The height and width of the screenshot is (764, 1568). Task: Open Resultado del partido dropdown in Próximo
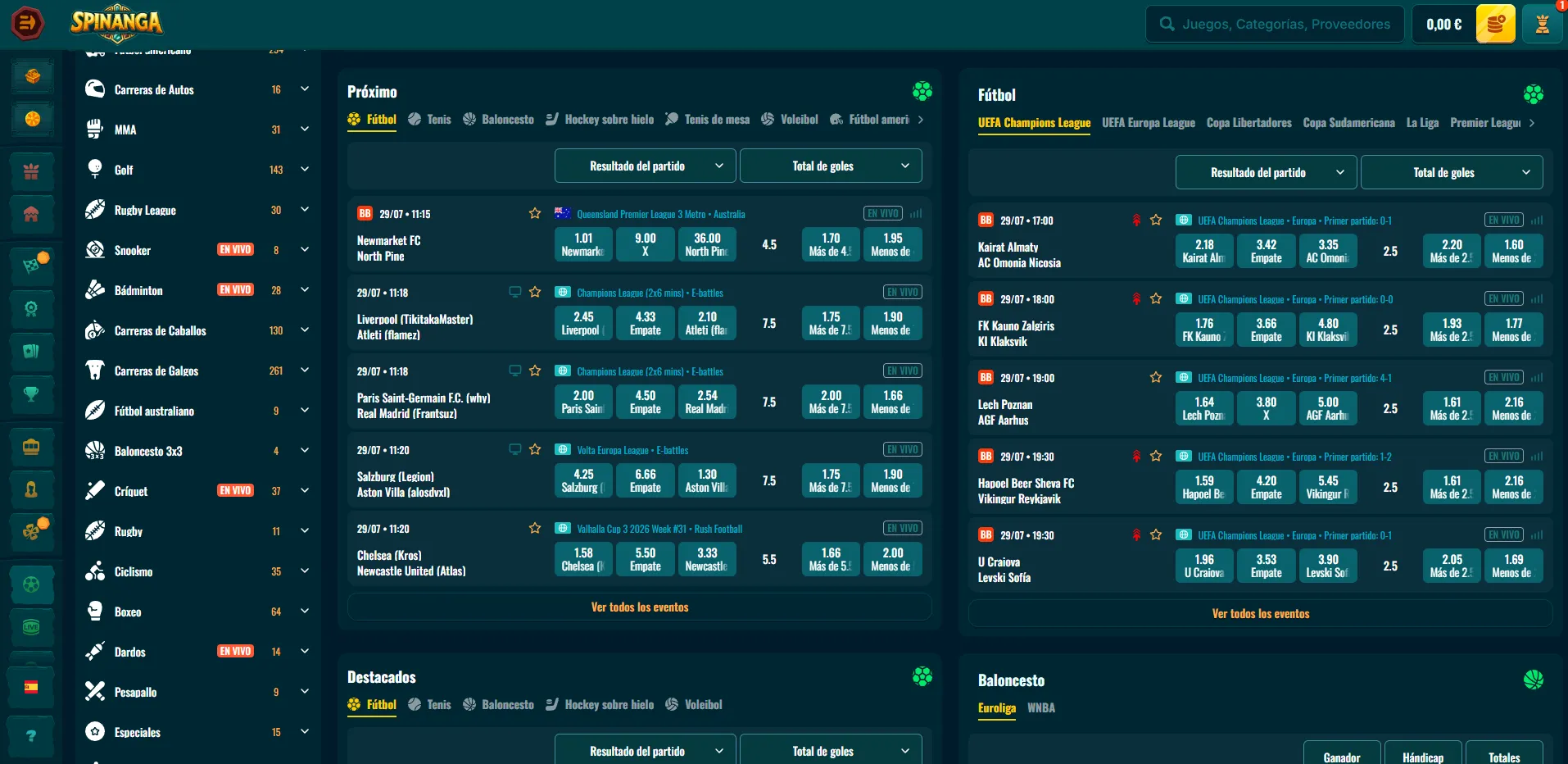pyautogui.click(x=645, y=166)
